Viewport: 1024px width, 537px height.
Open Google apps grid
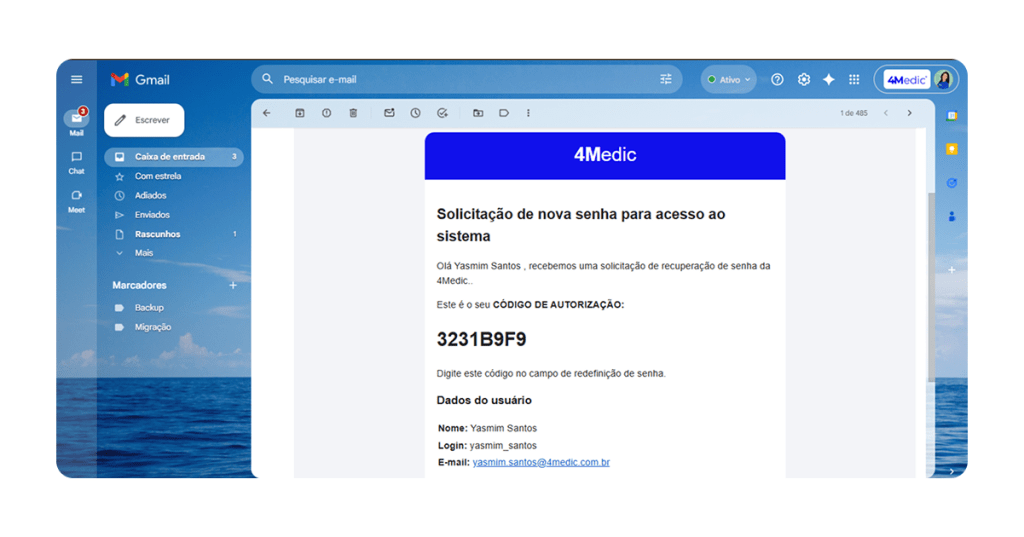click(854, 79)
